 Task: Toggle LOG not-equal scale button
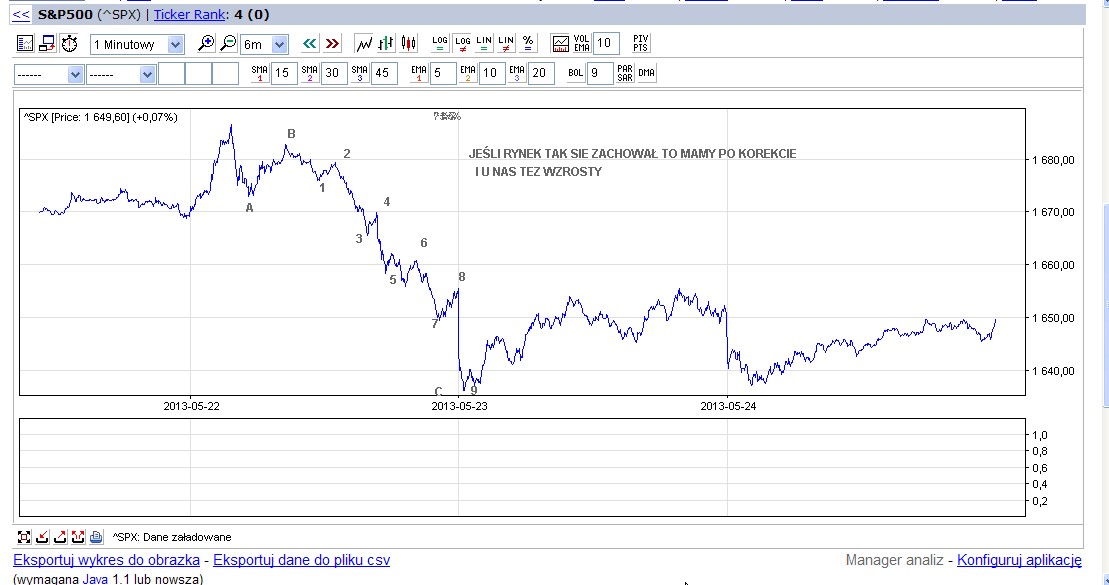[463, 44]
